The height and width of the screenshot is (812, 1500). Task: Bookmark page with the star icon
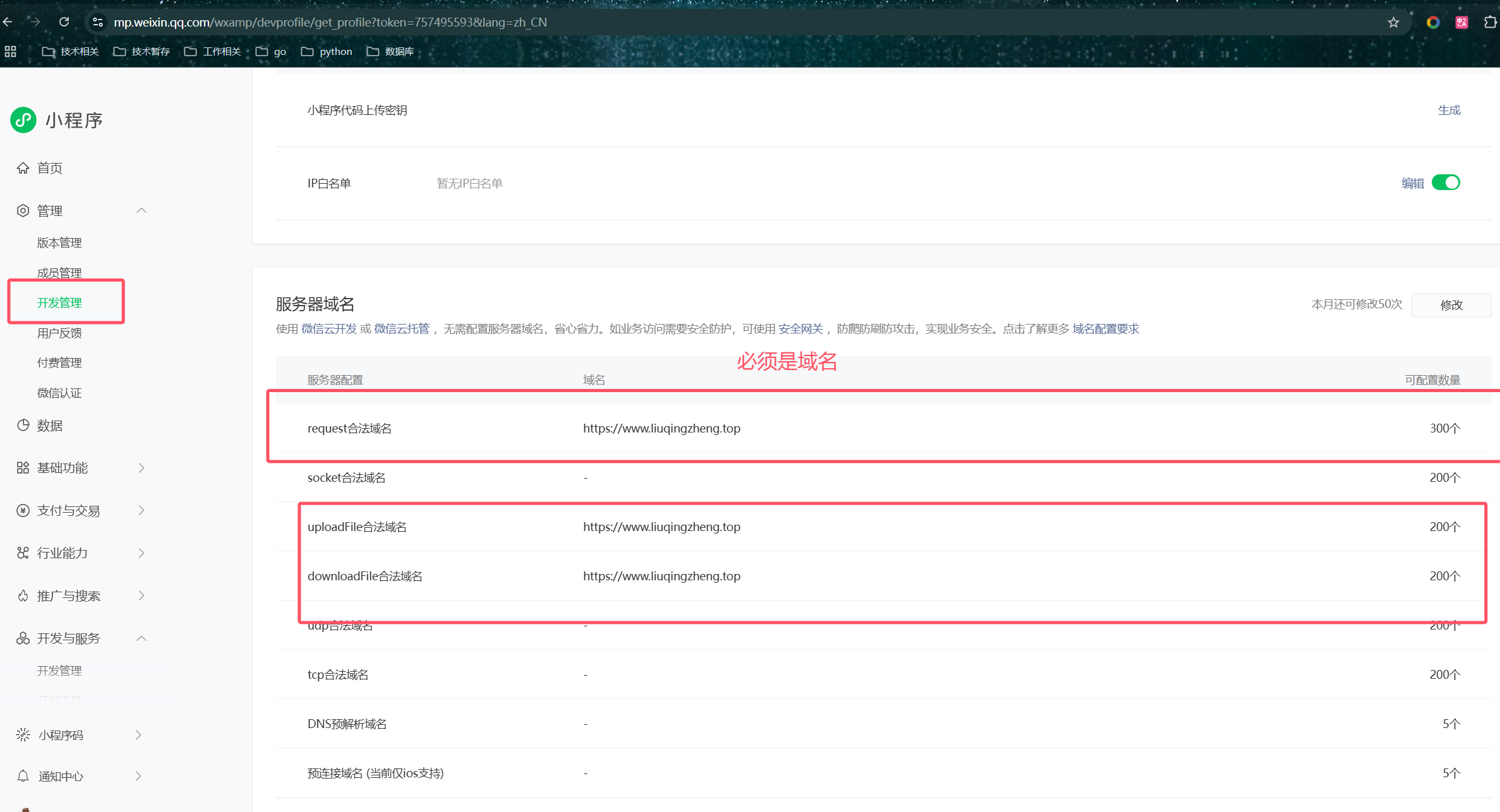coord(1393,23)
